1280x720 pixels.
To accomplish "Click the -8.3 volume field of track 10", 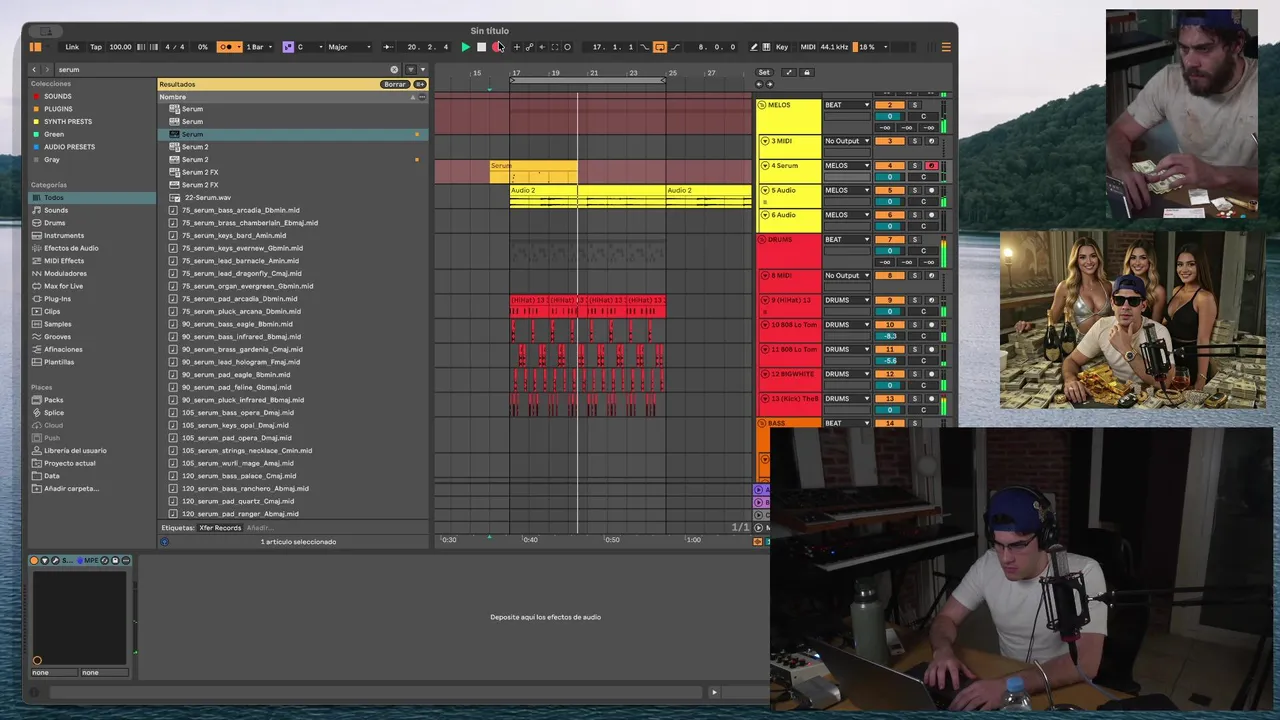I will click(x=889, y=336).
